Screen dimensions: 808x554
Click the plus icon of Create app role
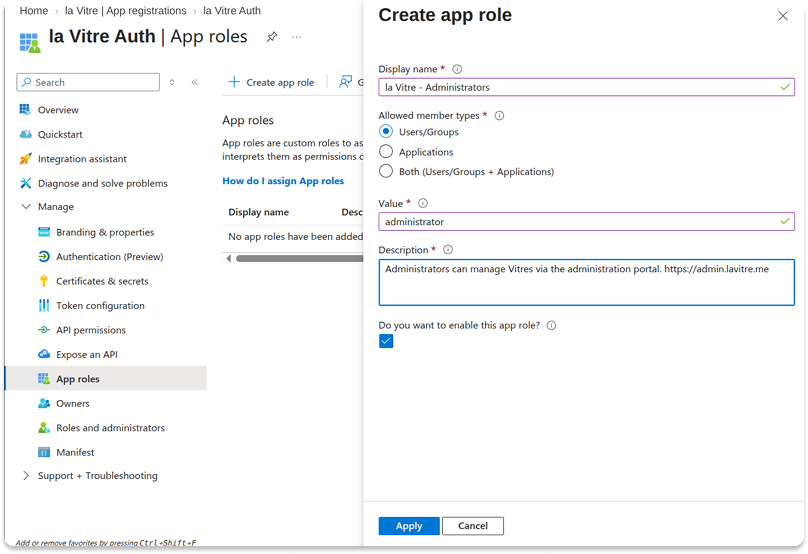(x=234, y=82)
